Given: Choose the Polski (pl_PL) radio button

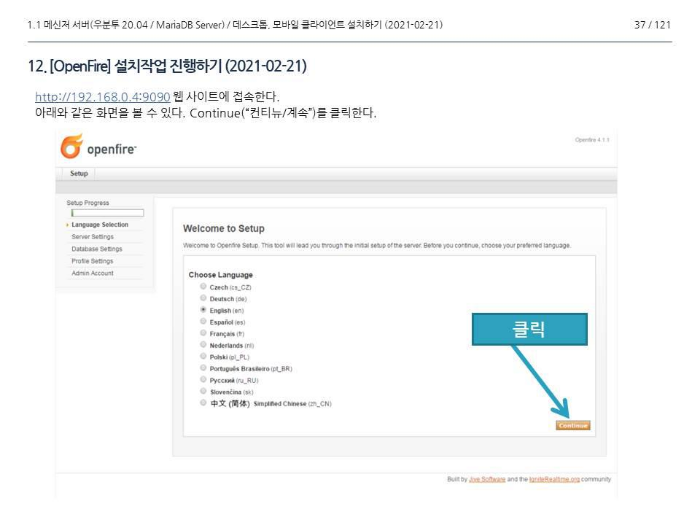Looking at the screenshot, I should coord(203,356).
